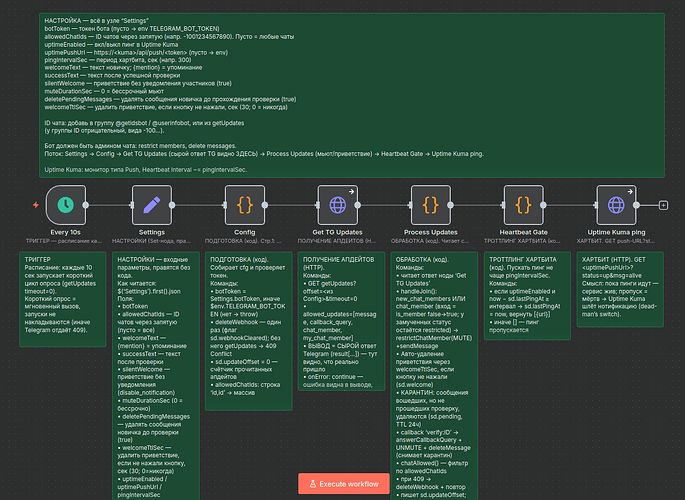Select the ОБРАБОТКА (код) sticky note
This screenshot has width=685, height=500.
tap(434, 376)
